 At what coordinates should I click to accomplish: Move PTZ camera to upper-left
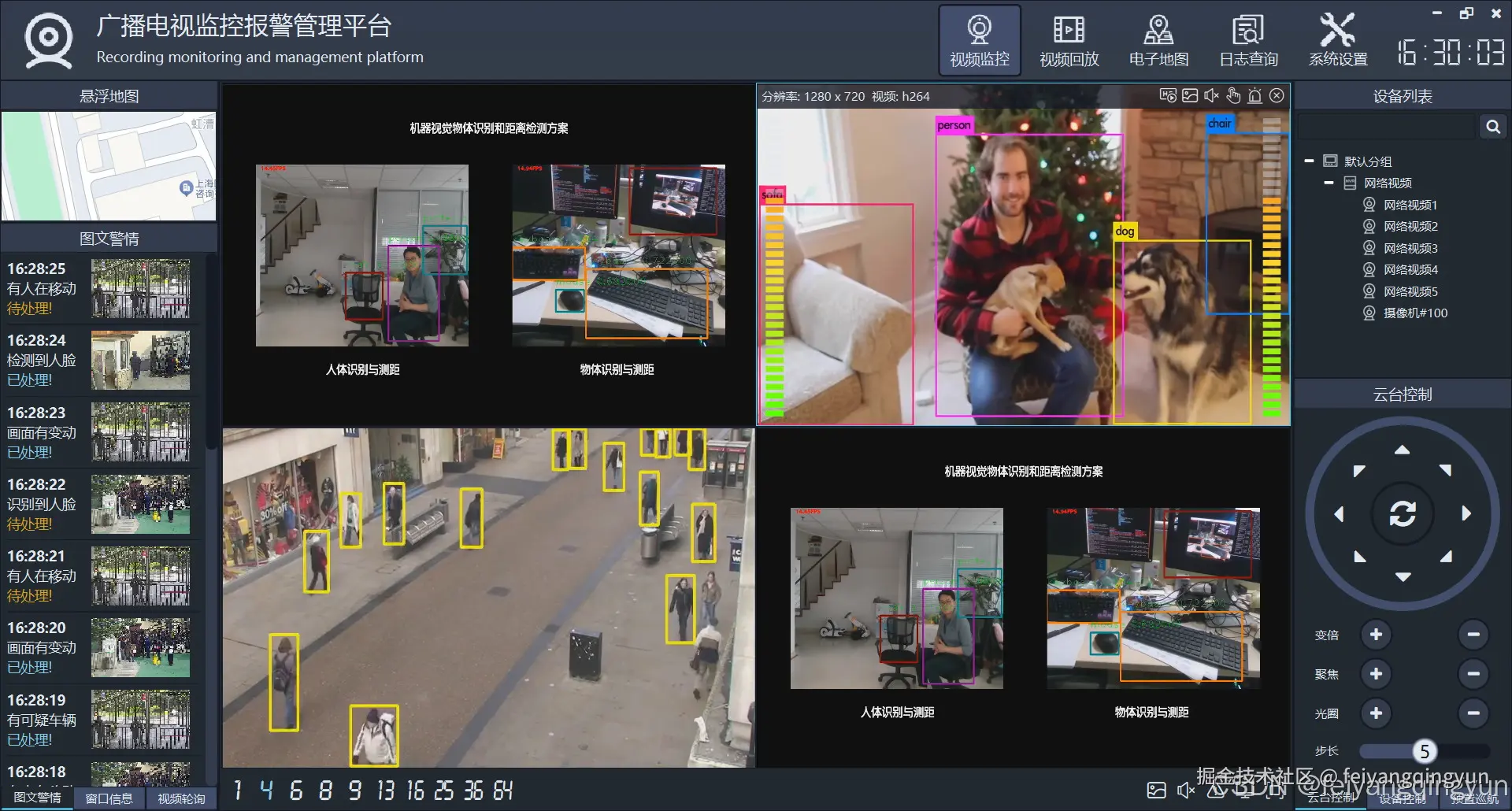pos(1359,471)
